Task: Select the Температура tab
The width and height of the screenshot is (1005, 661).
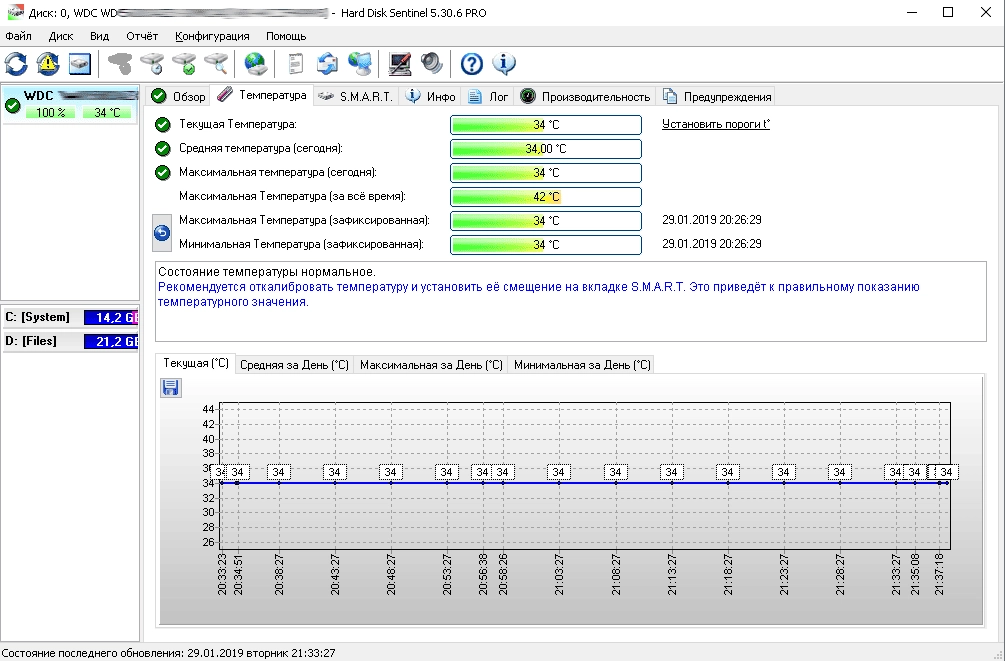Action: [x=262, y=95]
